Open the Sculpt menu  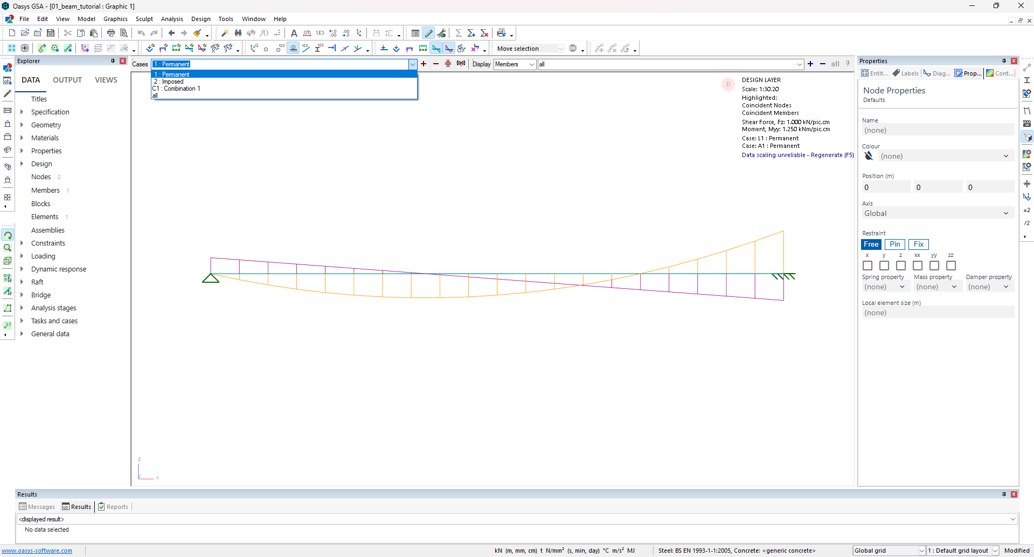pyautogui.click(x=144, y=19)
